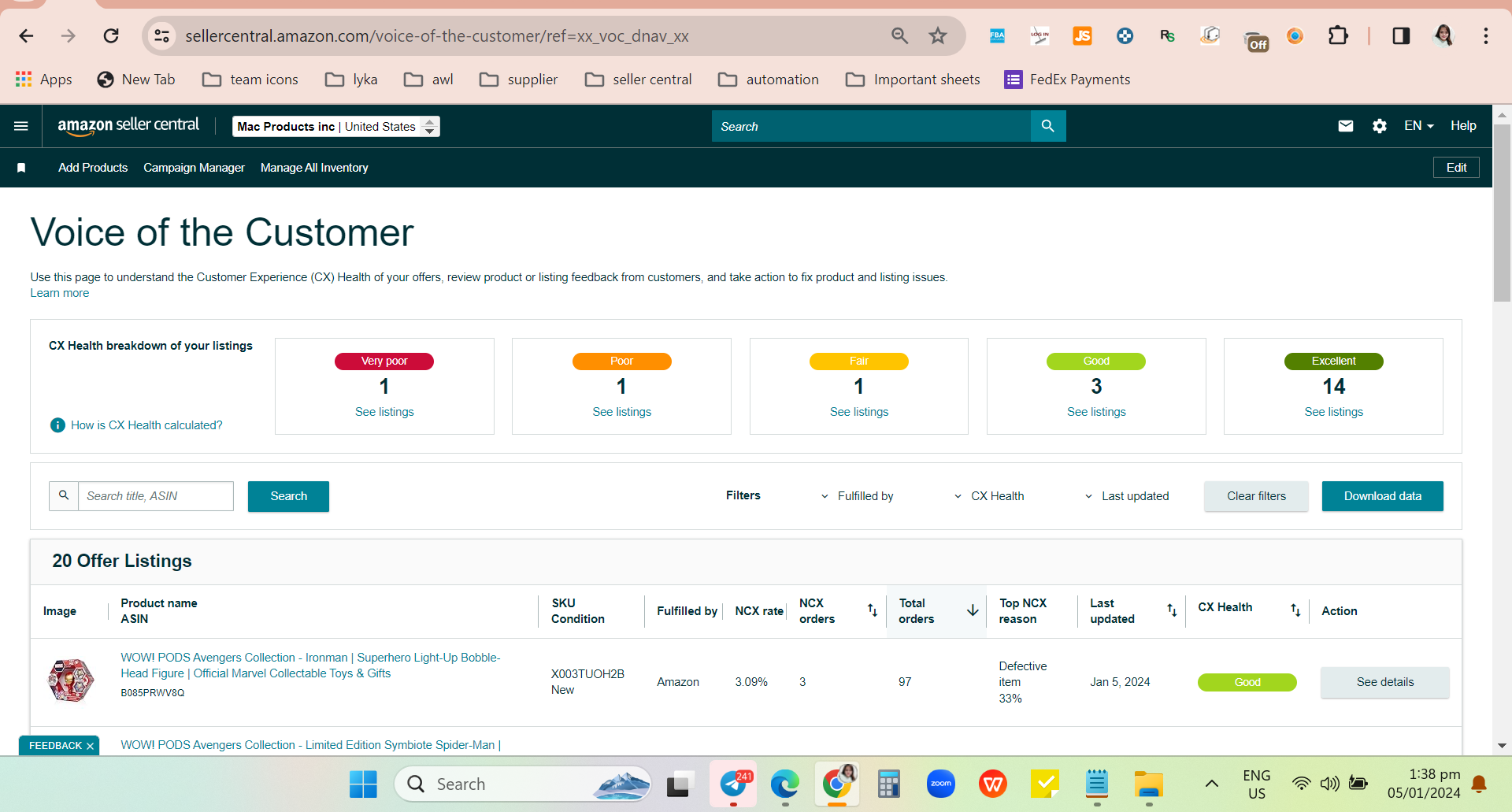Open How is CX Health calculated link
1512x812 pixels.
(146, 425)
